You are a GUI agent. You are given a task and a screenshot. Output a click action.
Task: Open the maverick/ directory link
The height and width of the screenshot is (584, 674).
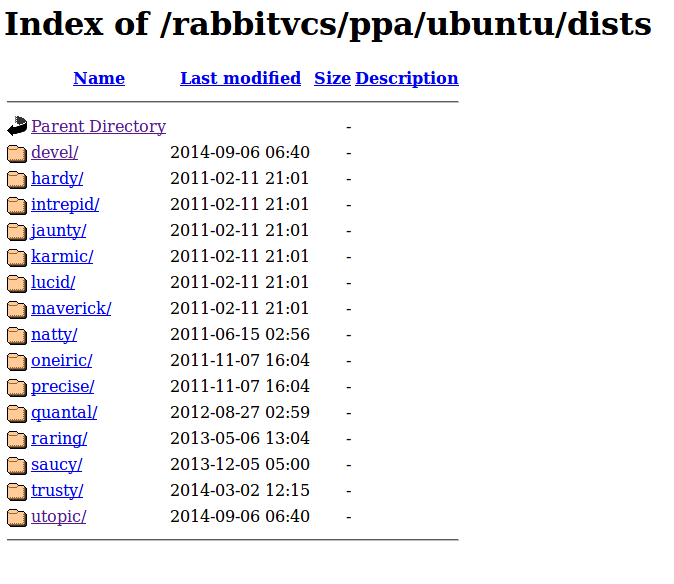[71, 309]
